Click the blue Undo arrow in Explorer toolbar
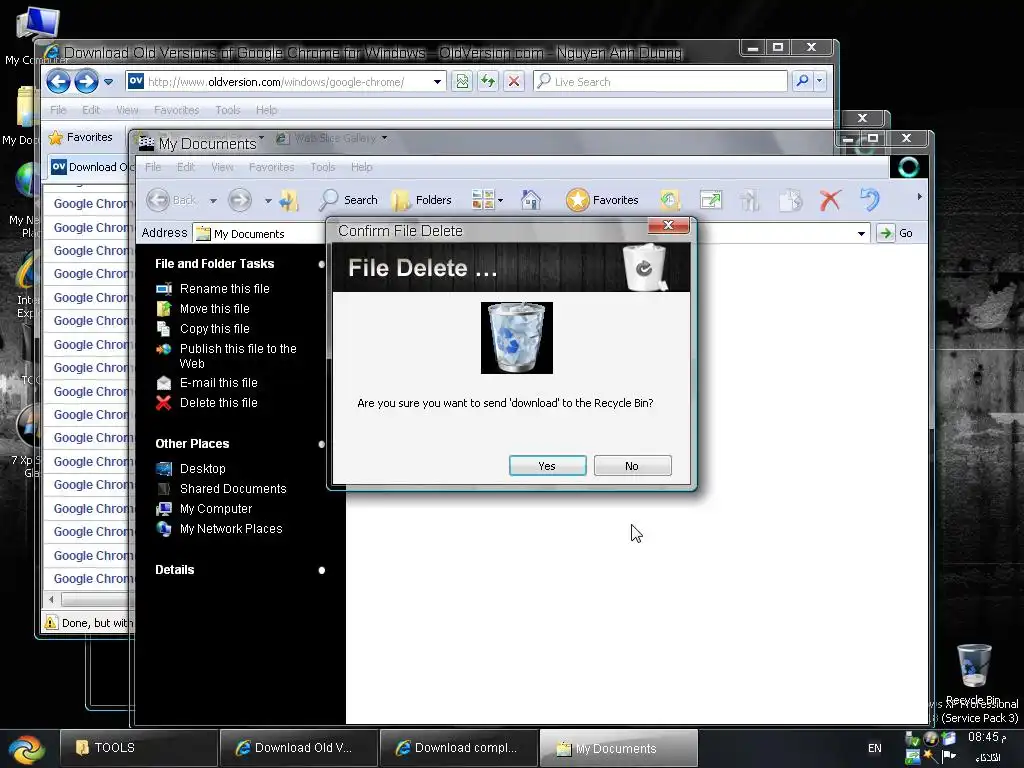The width and height of the screenshot is (1024, 768). pyautogui.click(x=869, y=200)
